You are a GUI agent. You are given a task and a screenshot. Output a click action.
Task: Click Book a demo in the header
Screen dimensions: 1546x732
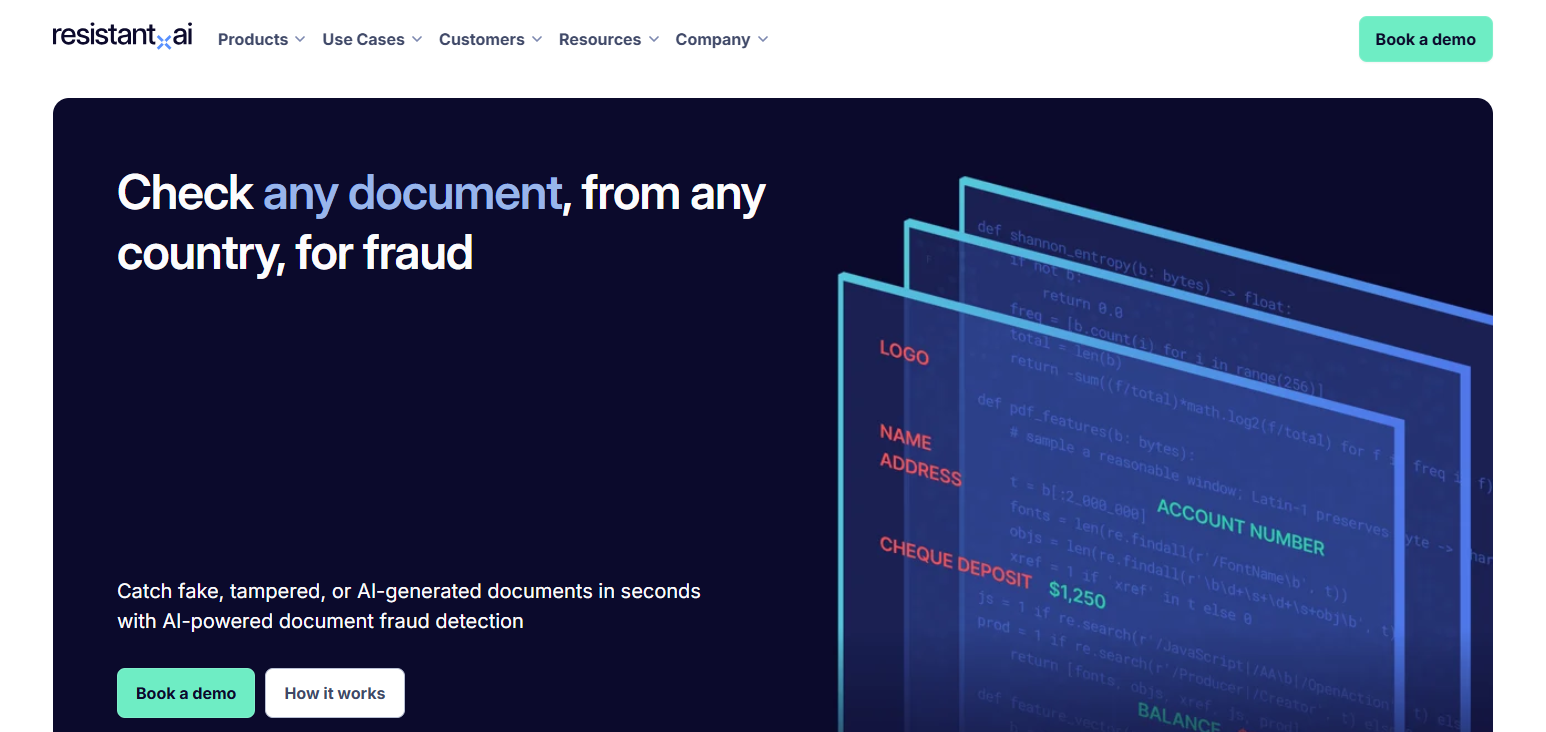[1425, 39]
